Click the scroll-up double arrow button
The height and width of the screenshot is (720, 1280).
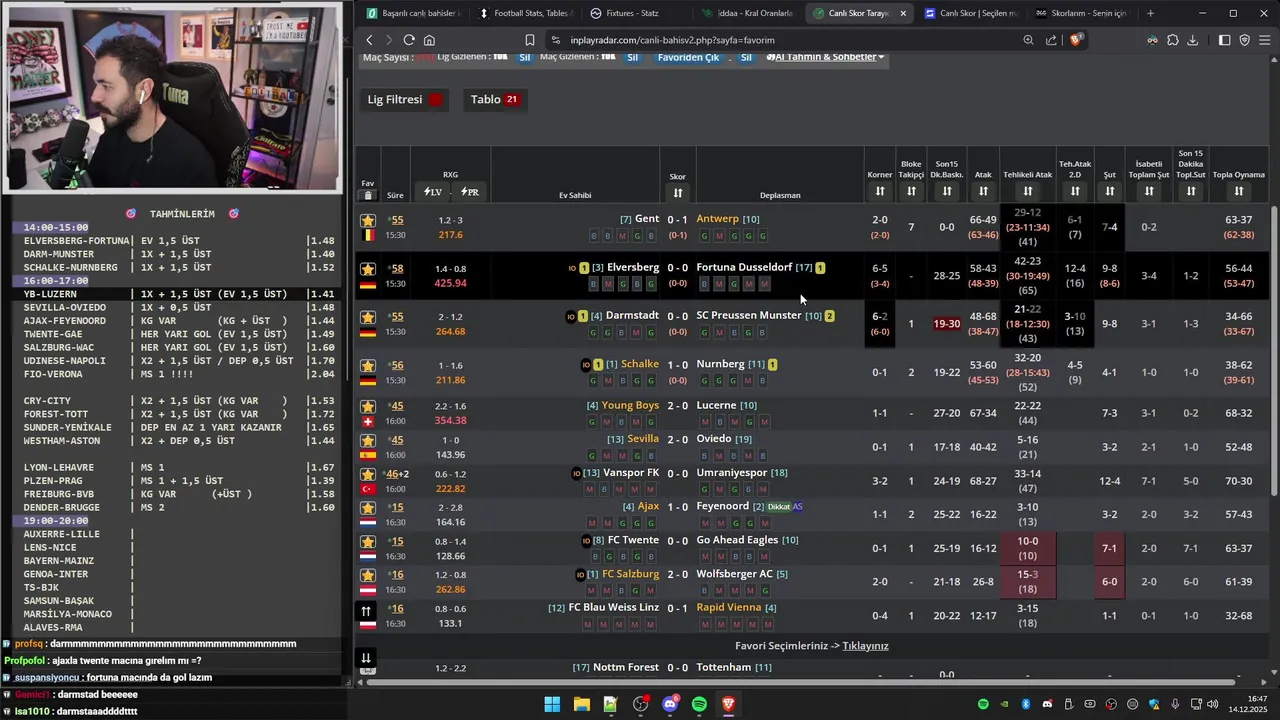click(x=367, y=611)
